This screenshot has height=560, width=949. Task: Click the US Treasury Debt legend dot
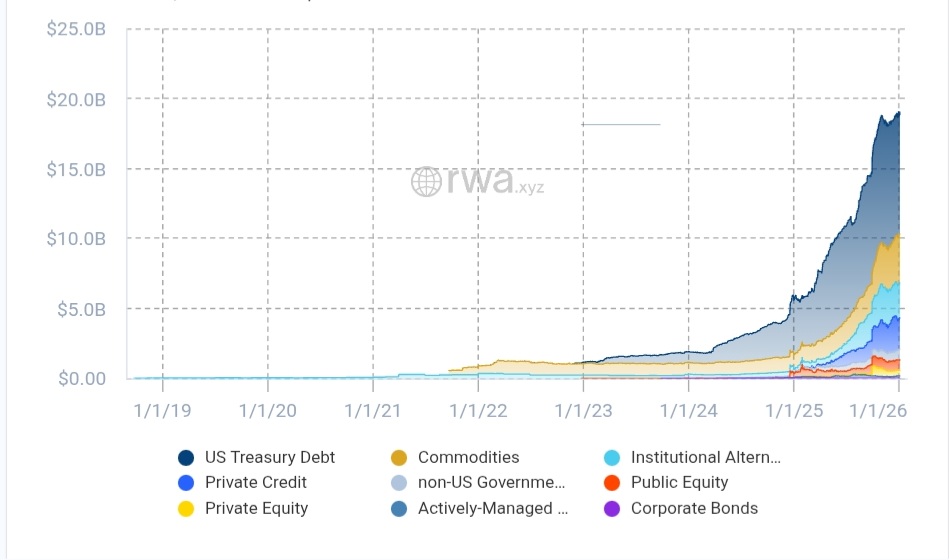[186, 458]
